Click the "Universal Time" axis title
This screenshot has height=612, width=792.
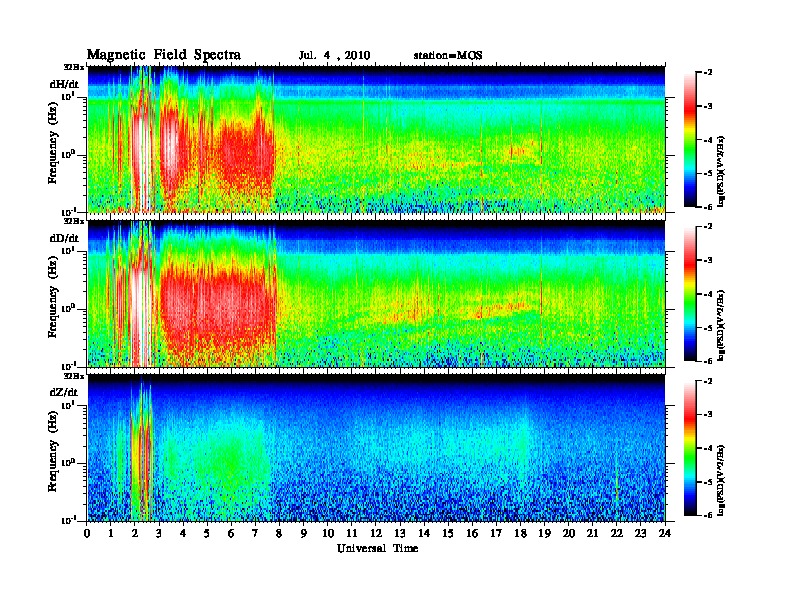[x=377, y=548]
